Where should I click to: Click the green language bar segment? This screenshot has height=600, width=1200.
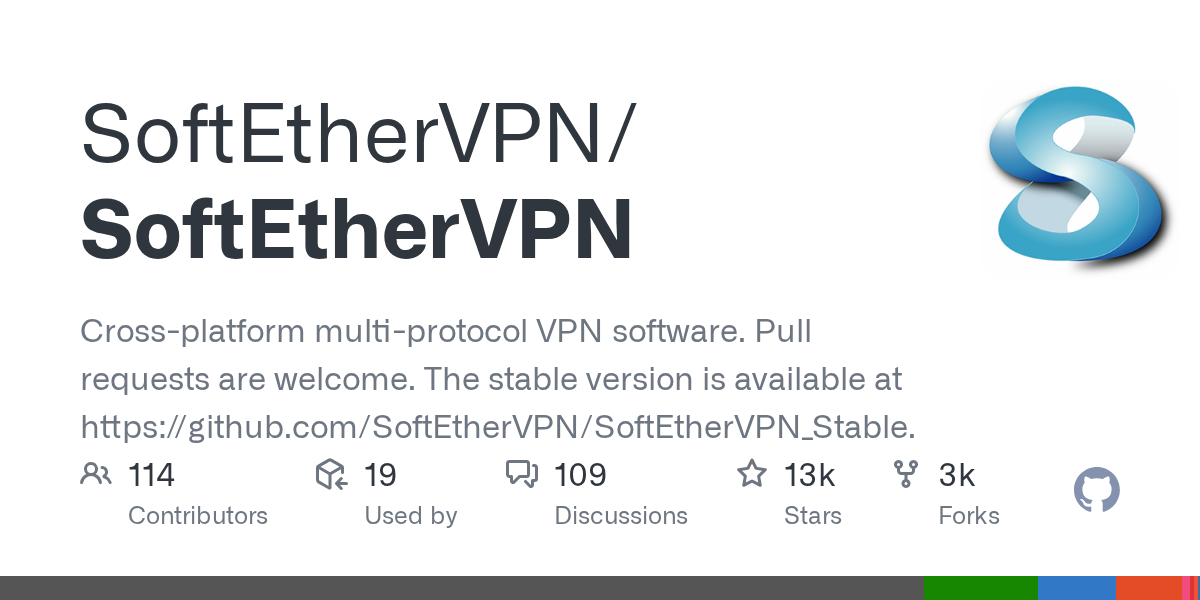[x=981, y=588]
